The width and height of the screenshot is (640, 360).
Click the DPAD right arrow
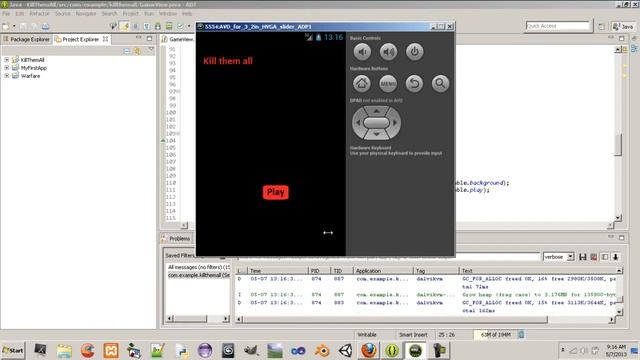tap(395, 122)
